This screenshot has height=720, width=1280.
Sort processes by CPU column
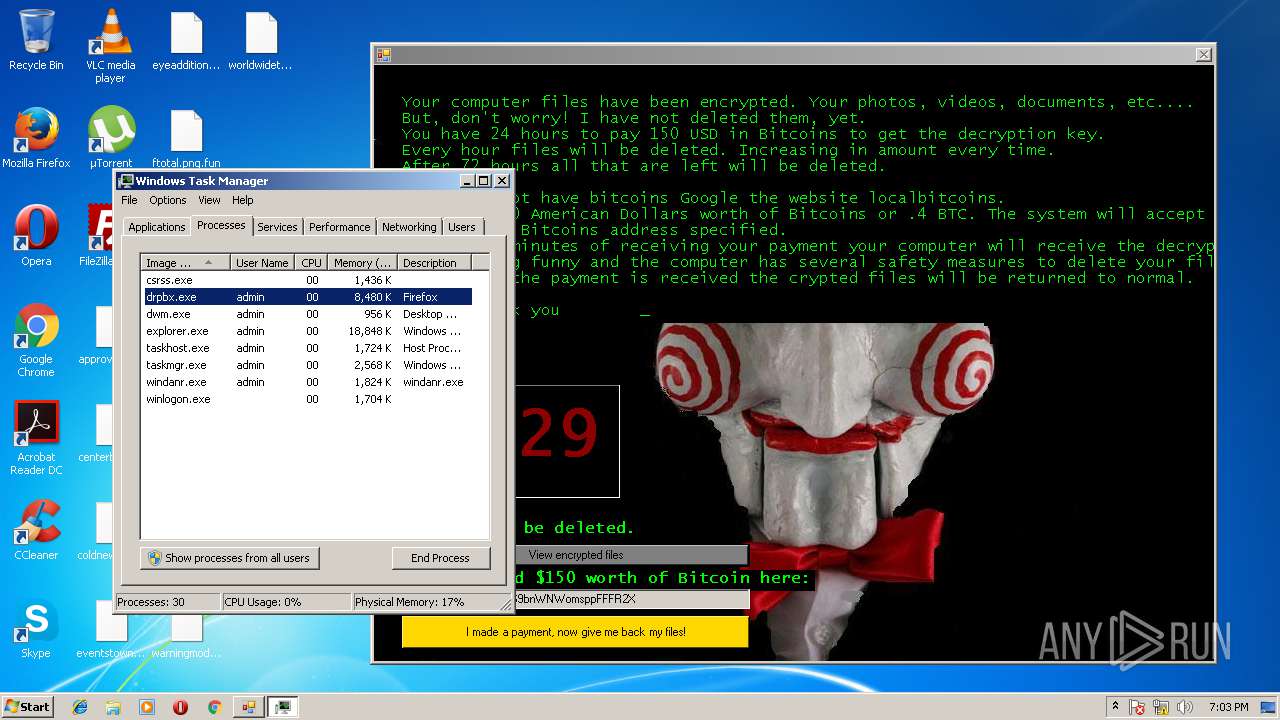[313, 263]
